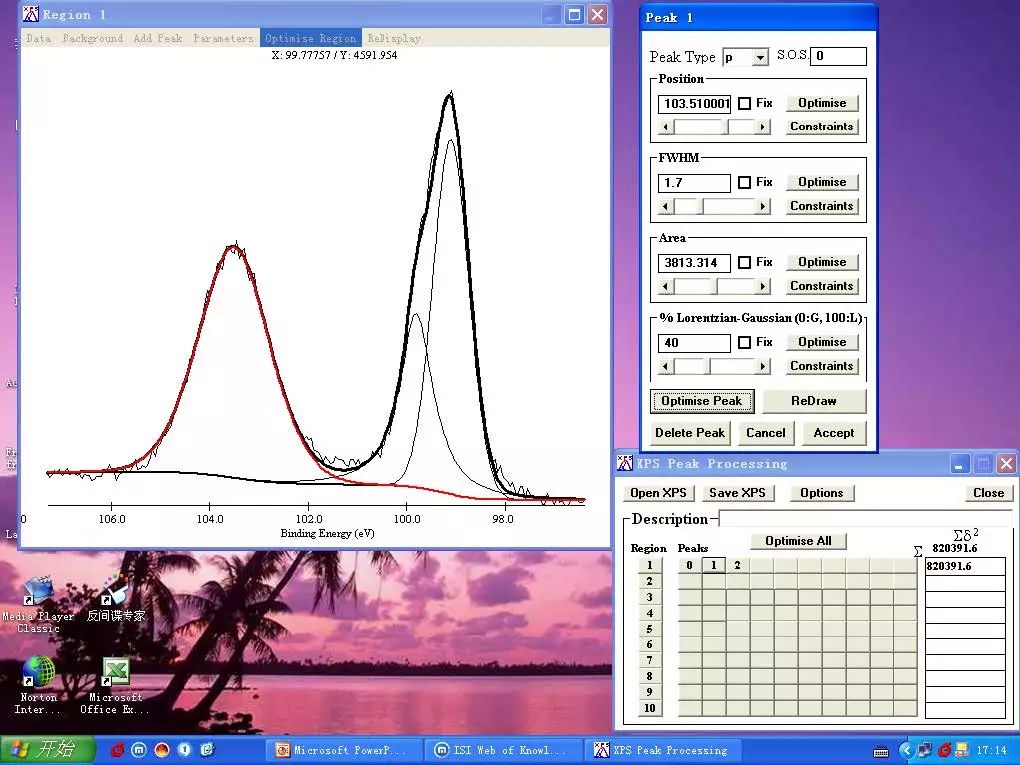Click Area slider left arrow

tap(665, 286)
